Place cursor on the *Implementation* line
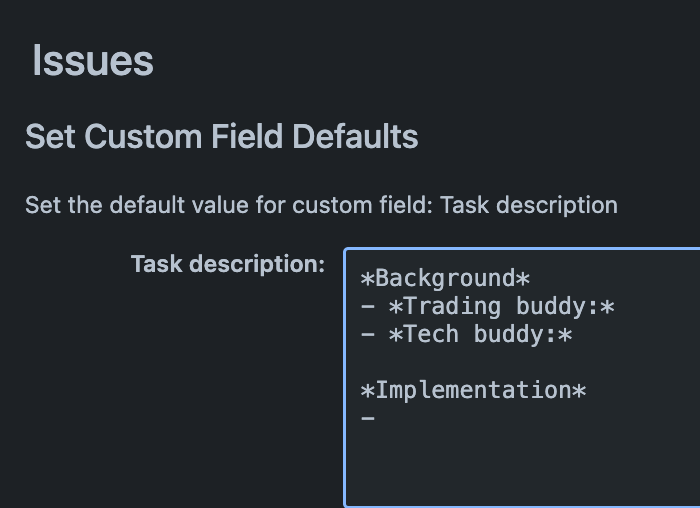Image resolution: width=700 pixels, height=508 pixels. (x=473, y=391)
